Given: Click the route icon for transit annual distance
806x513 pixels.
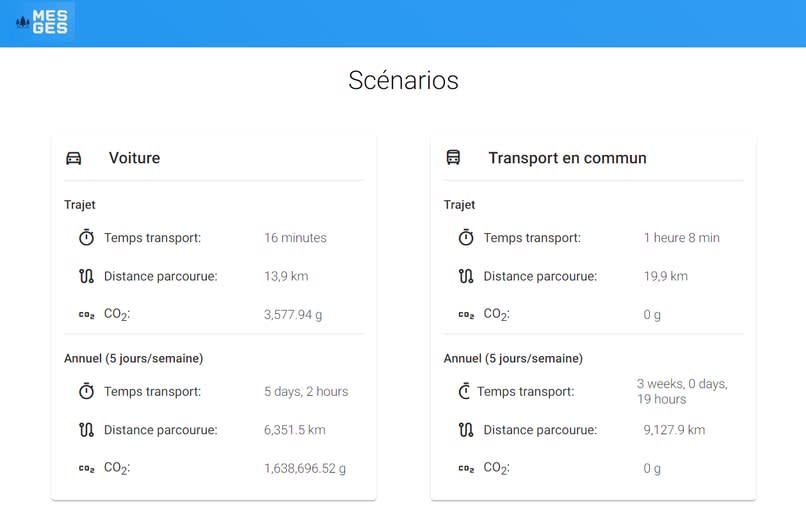Looking at the screenshot, I should 466,430.
